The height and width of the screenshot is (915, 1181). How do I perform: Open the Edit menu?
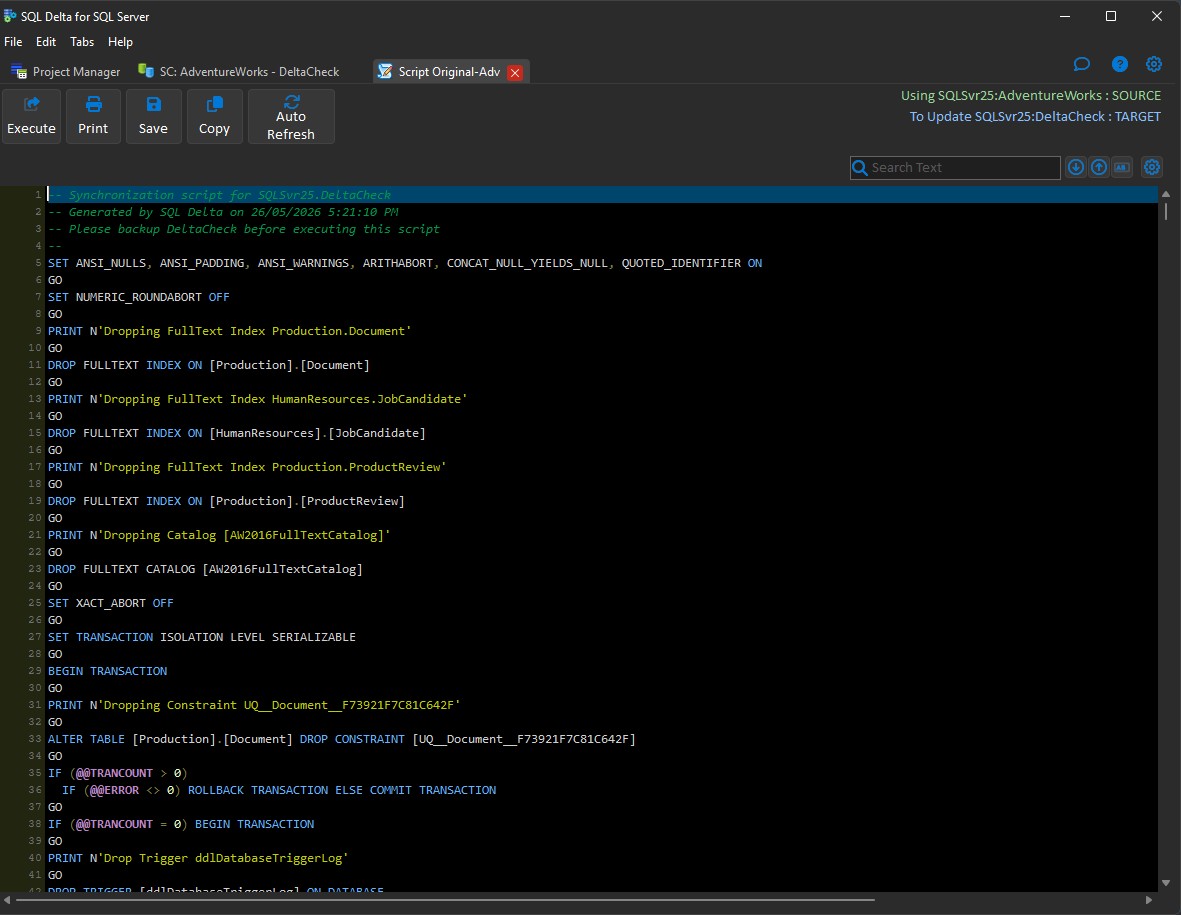click(x=46, y=41)
